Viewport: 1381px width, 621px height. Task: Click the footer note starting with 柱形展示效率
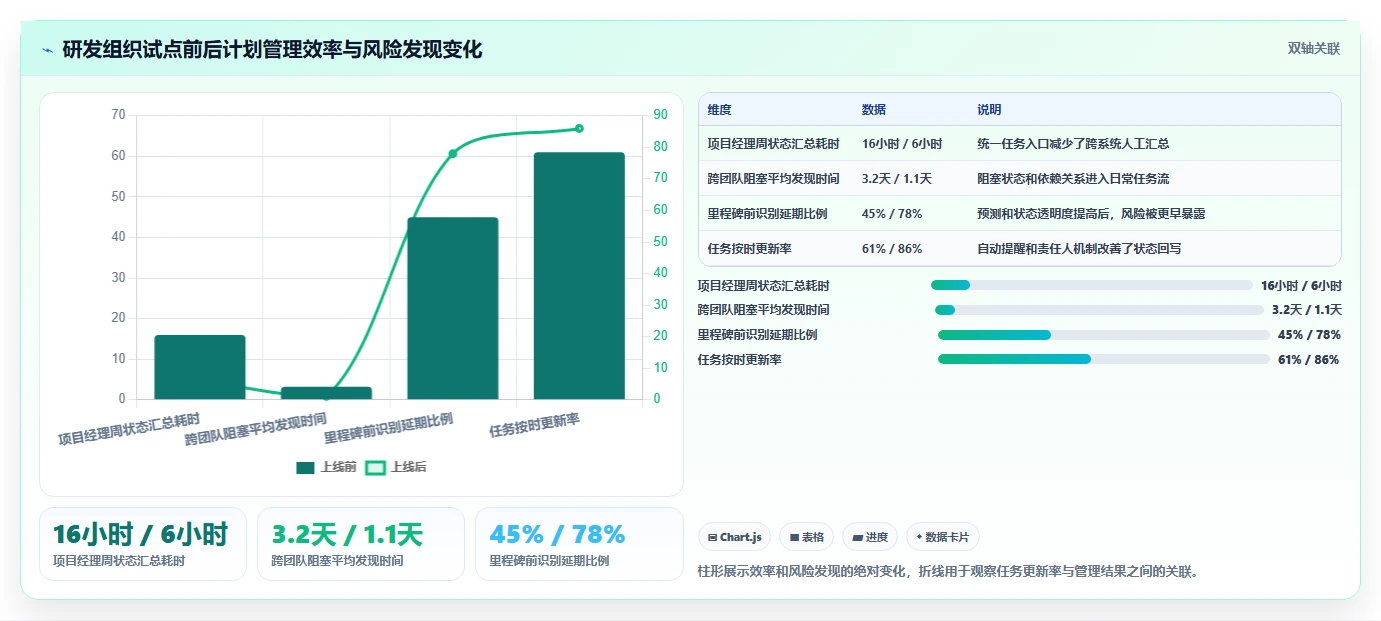click(948, 572)
